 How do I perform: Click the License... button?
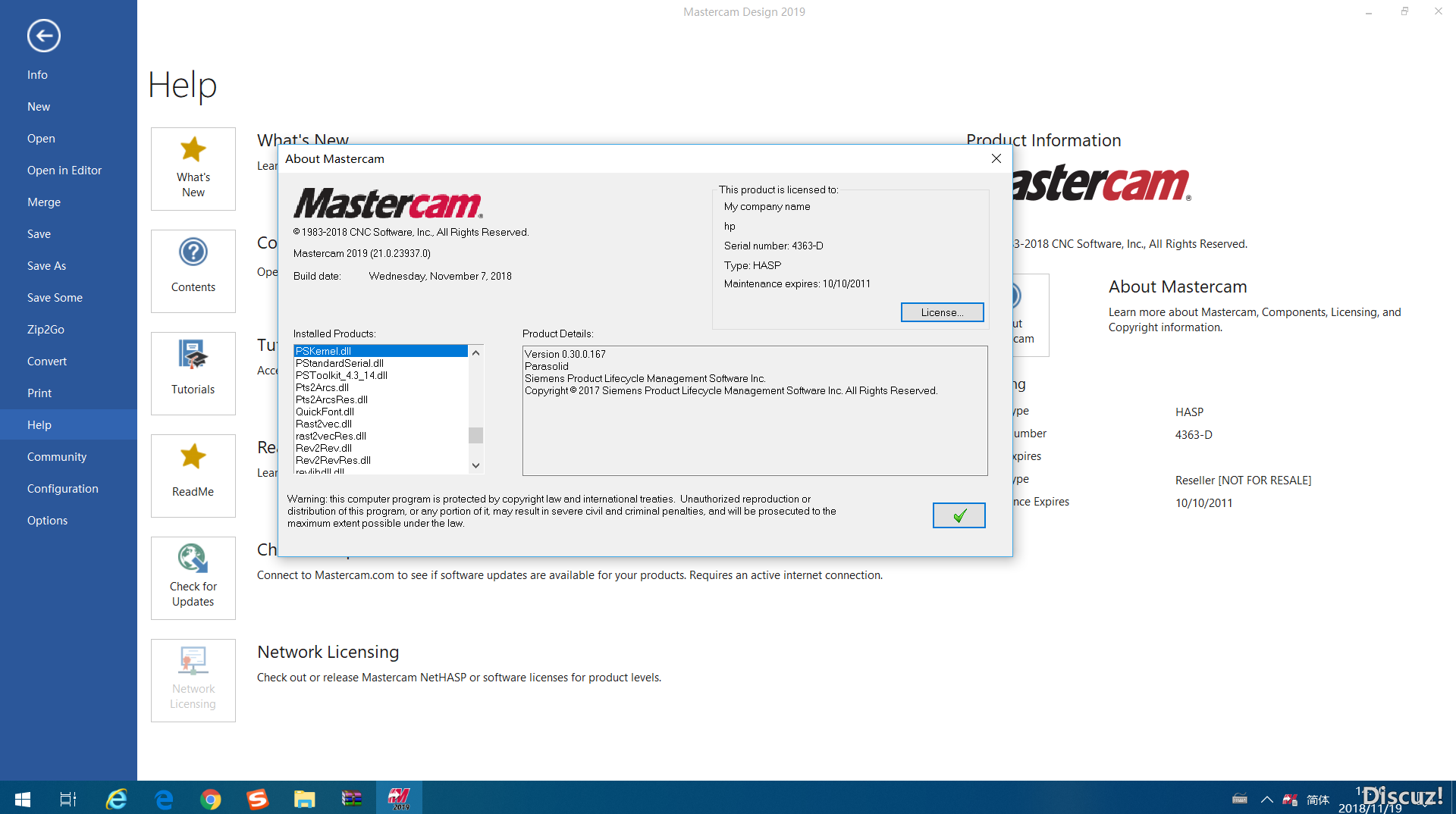(x=943, y=312)
